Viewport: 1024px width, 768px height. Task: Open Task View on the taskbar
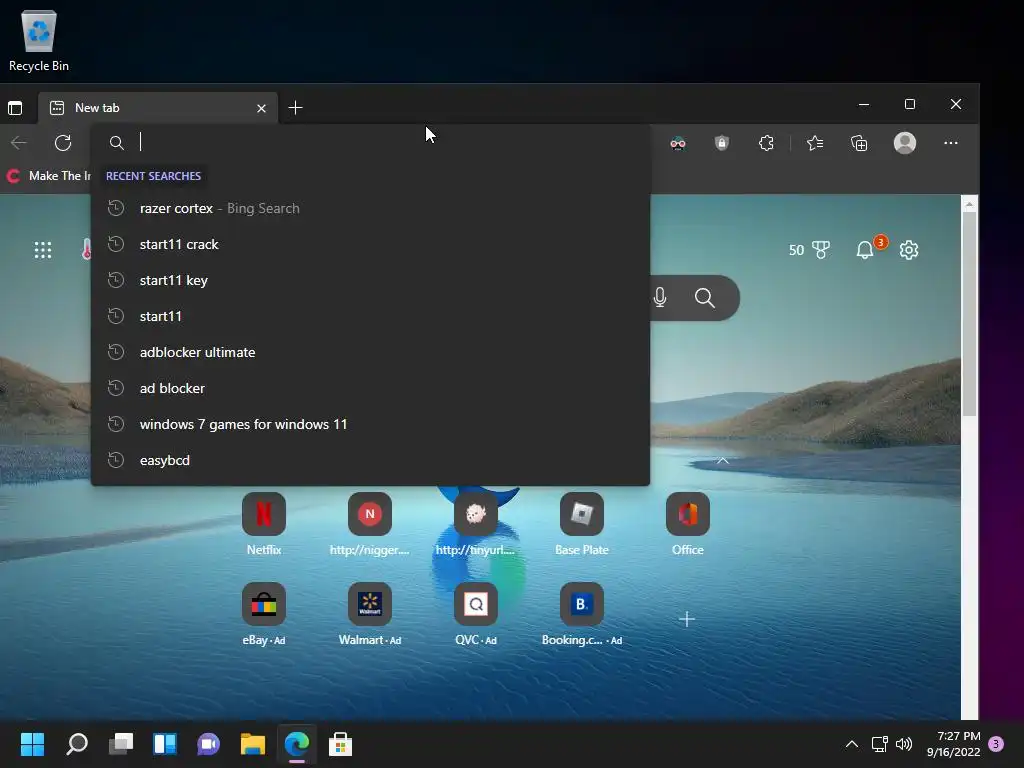pyautogui.click(x=121, y=744)
